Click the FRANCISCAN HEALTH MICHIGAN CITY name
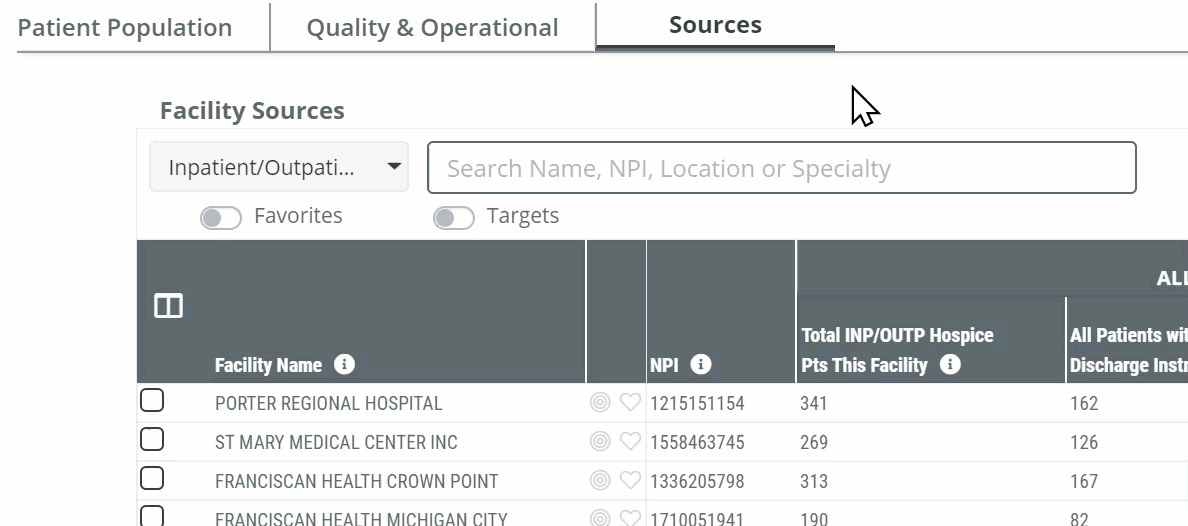This screenshot has height=526, width=1188. click(x=361, y=519)
